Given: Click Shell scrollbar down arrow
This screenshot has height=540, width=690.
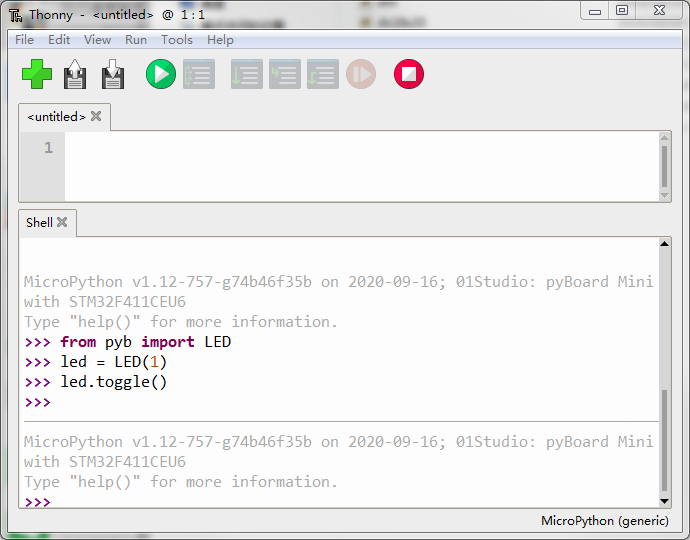Looking at the screenshot, I should (x=664, y=501).
